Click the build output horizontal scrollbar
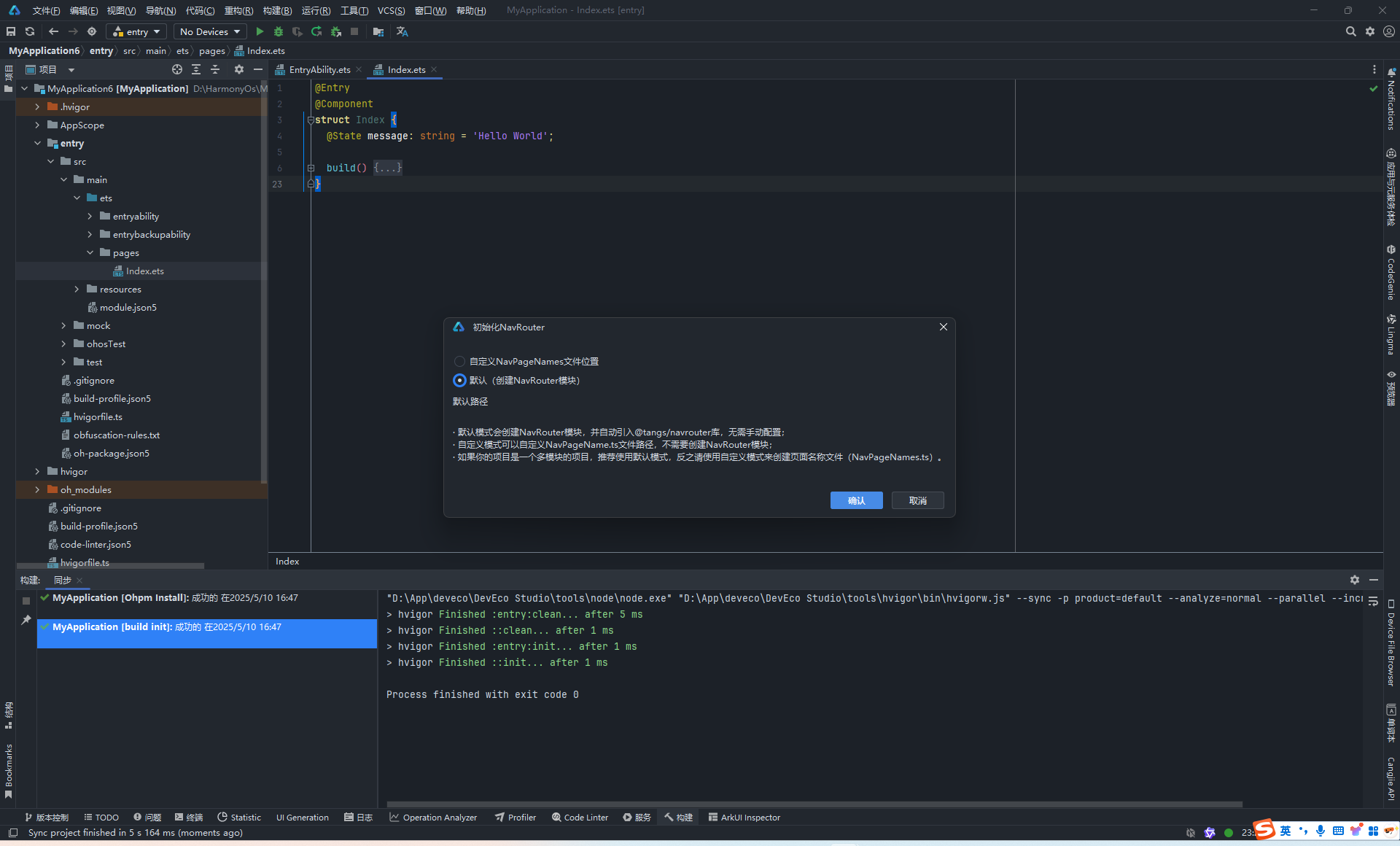 (814, 804)
